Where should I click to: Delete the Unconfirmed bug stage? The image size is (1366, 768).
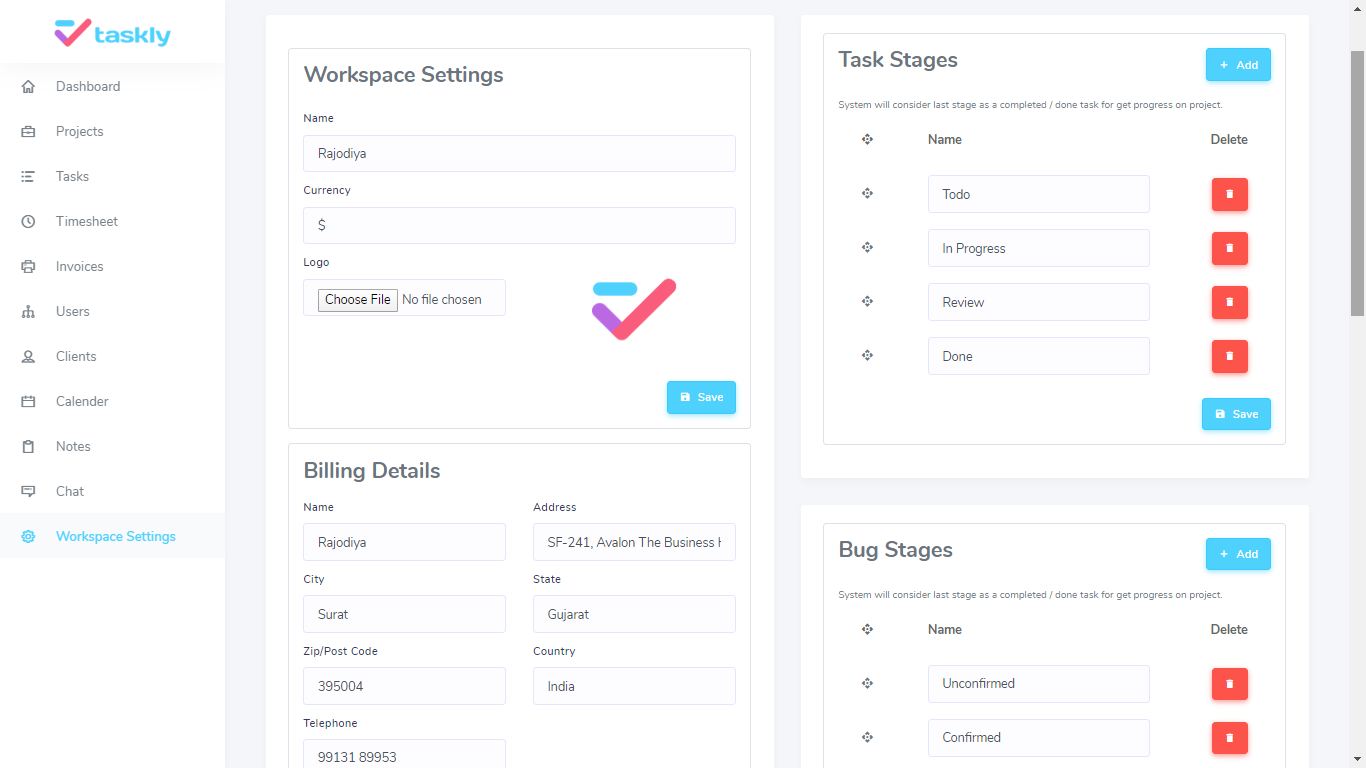tap(1229, 684)
